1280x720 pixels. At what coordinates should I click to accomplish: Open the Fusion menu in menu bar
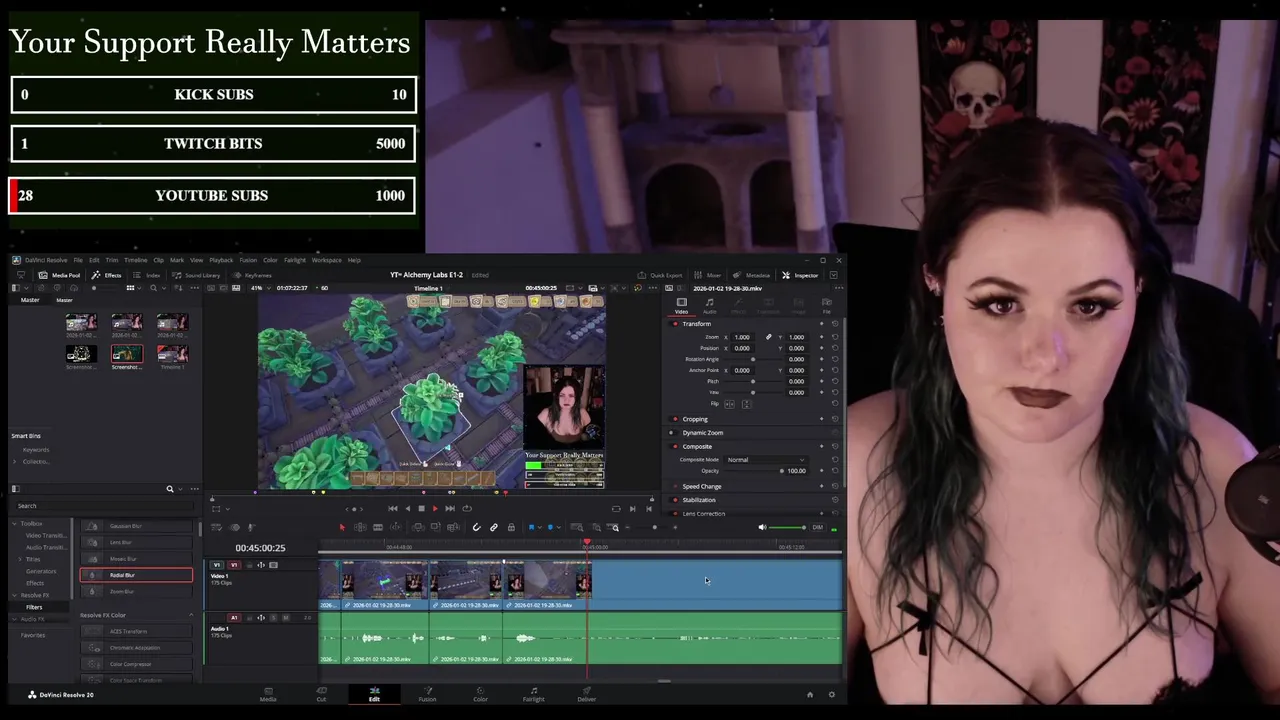coord(248,260)
